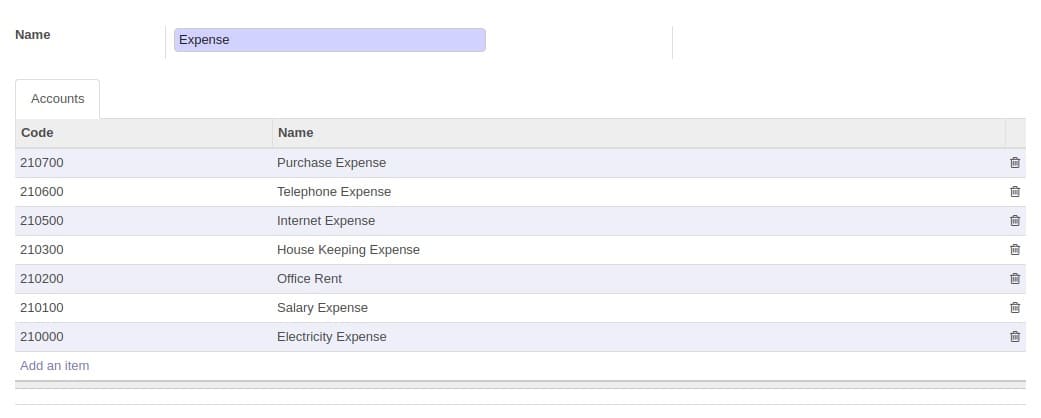
Task: Click trash icon for Office Rent
Action: [1014, 279]
